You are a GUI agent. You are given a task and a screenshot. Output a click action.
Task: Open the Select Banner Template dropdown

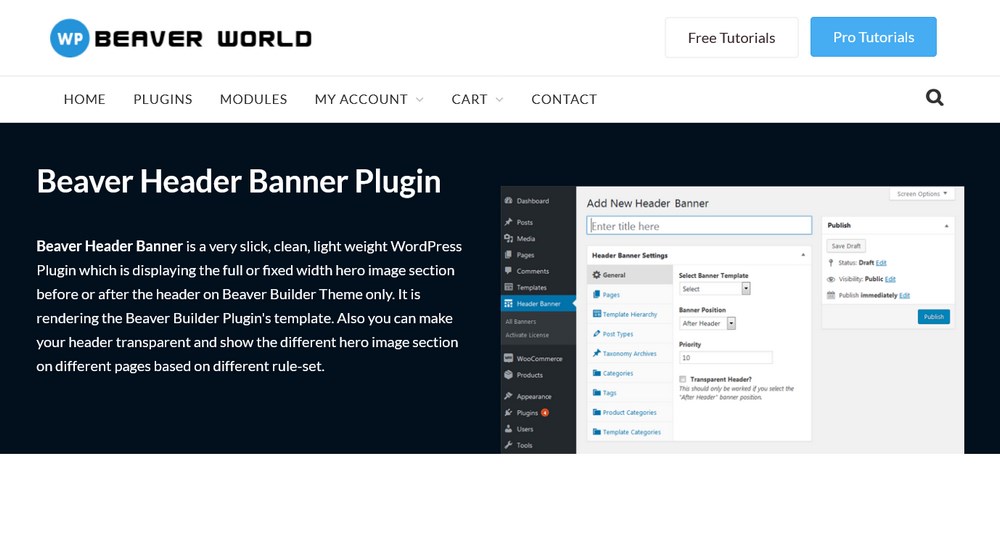point(714,289)
